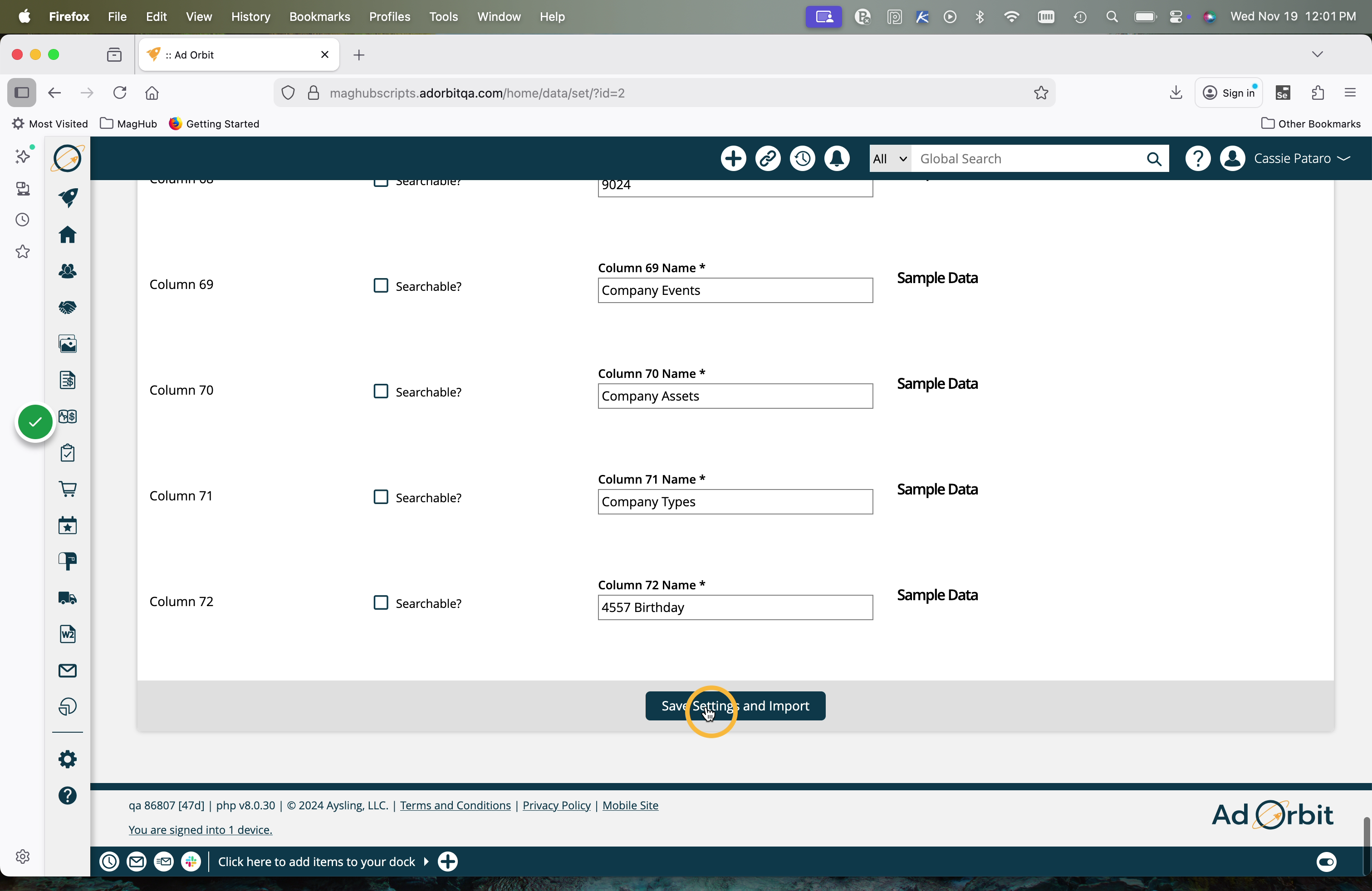The width and height of the screenshot is (1372, 891).
Task: Open the recent history clock icon in header
Action: click(x=802, y=158)
